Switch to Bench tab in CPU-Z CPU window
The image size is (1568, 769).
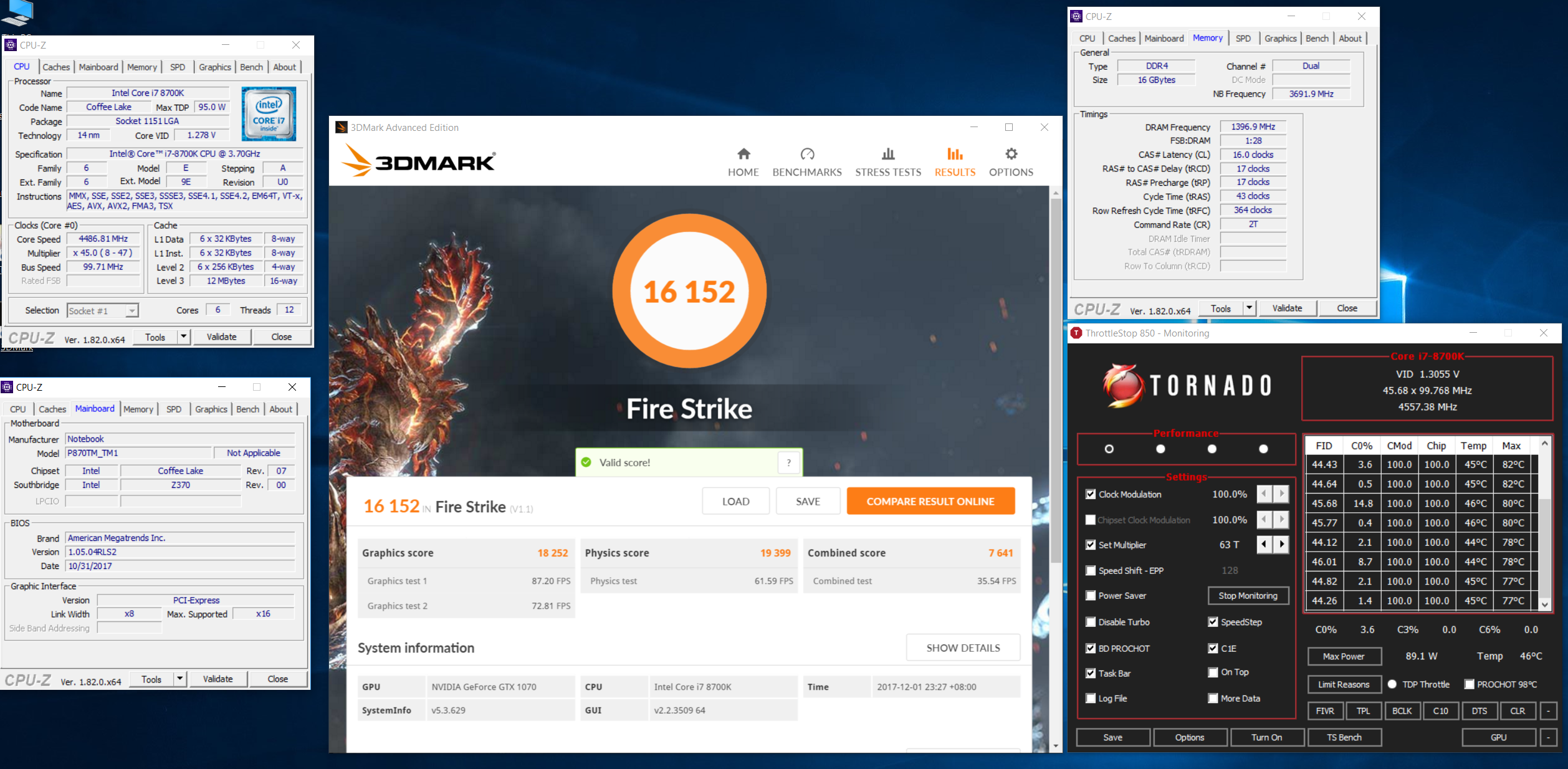click(x=251, y=67)
